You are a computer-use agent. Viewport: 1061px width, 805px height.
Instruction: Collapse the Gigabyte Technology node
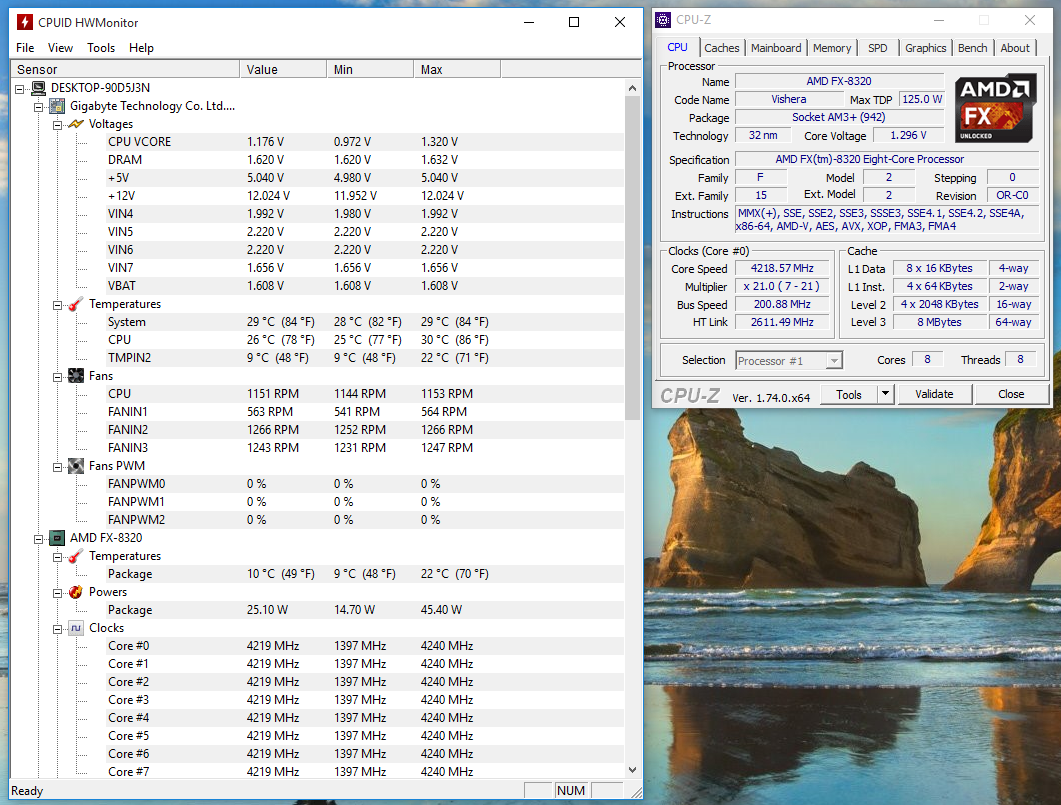[39, 107]
